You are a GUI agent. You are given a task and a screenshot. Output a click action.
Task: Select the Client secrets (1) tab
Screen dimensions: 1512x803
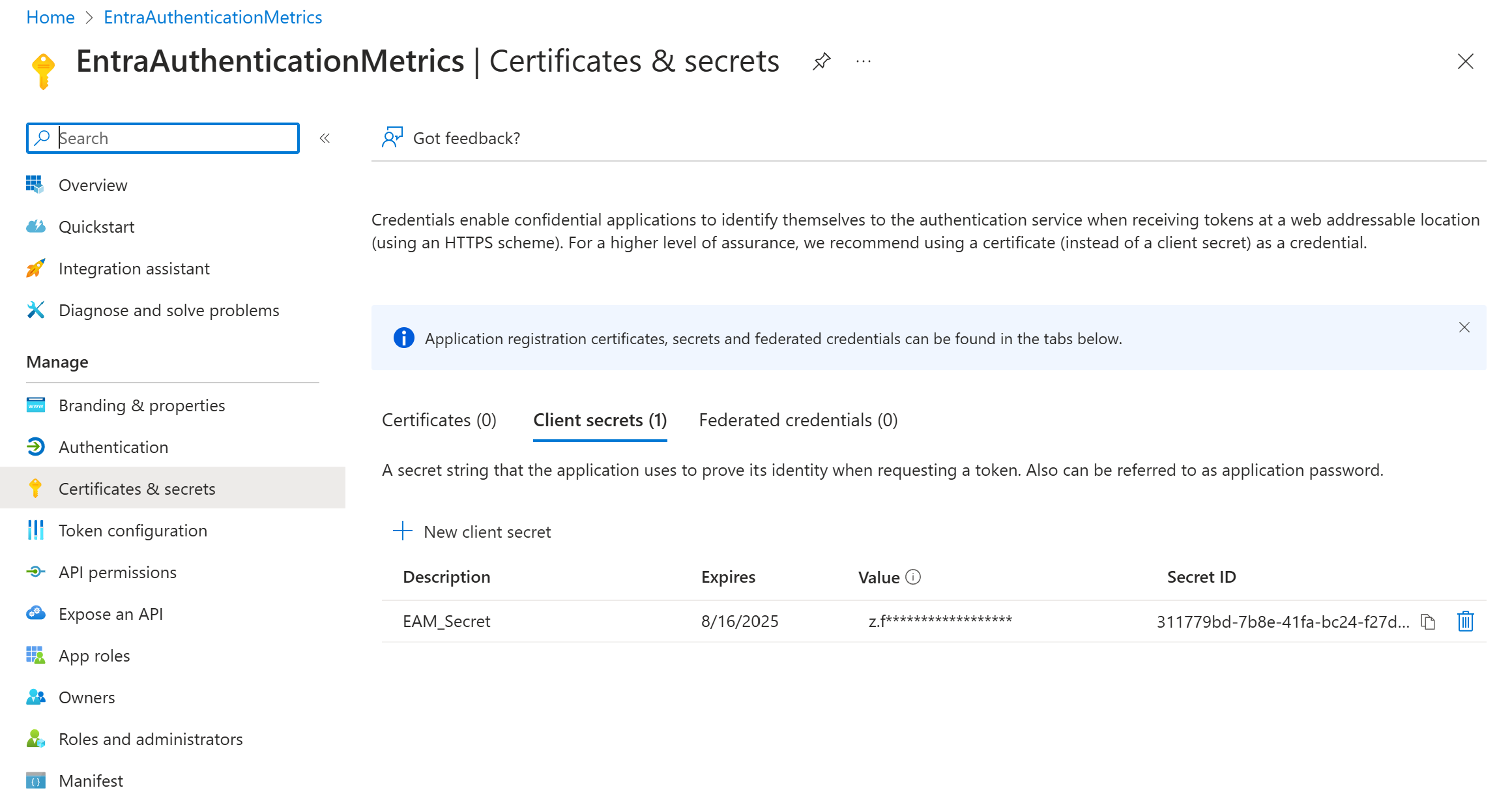click(600, 420)
